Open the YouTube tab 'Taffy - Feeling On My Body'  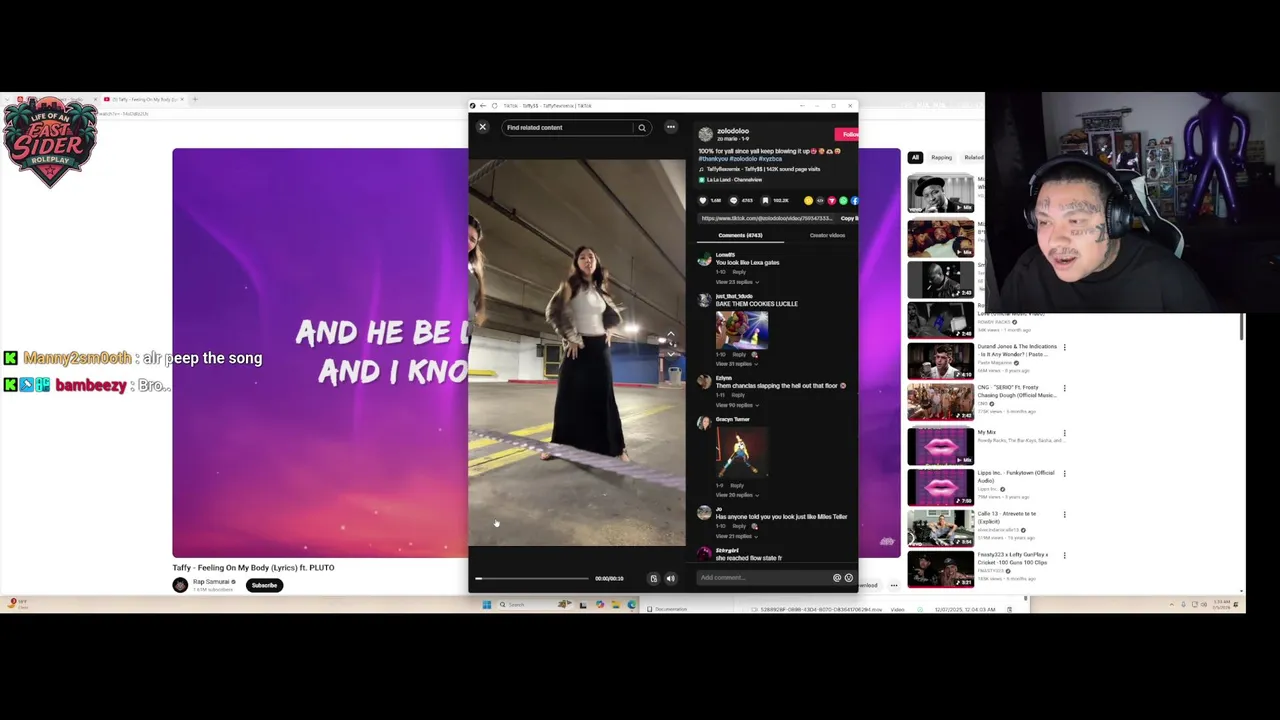tap(142, 99)
